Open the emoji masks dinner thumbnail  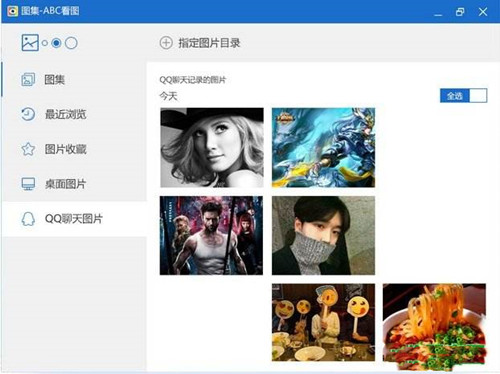click(x=323, y=322)
